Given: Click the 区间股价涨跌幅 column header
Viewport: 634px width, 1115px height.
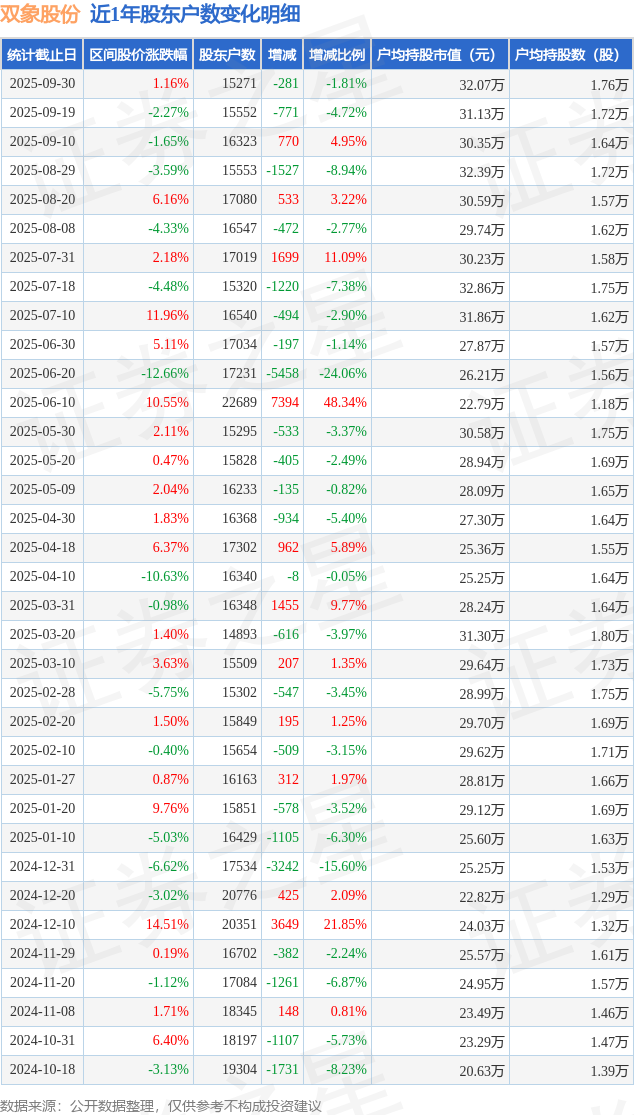Looking at the screenshot, I should coord(137,55).
